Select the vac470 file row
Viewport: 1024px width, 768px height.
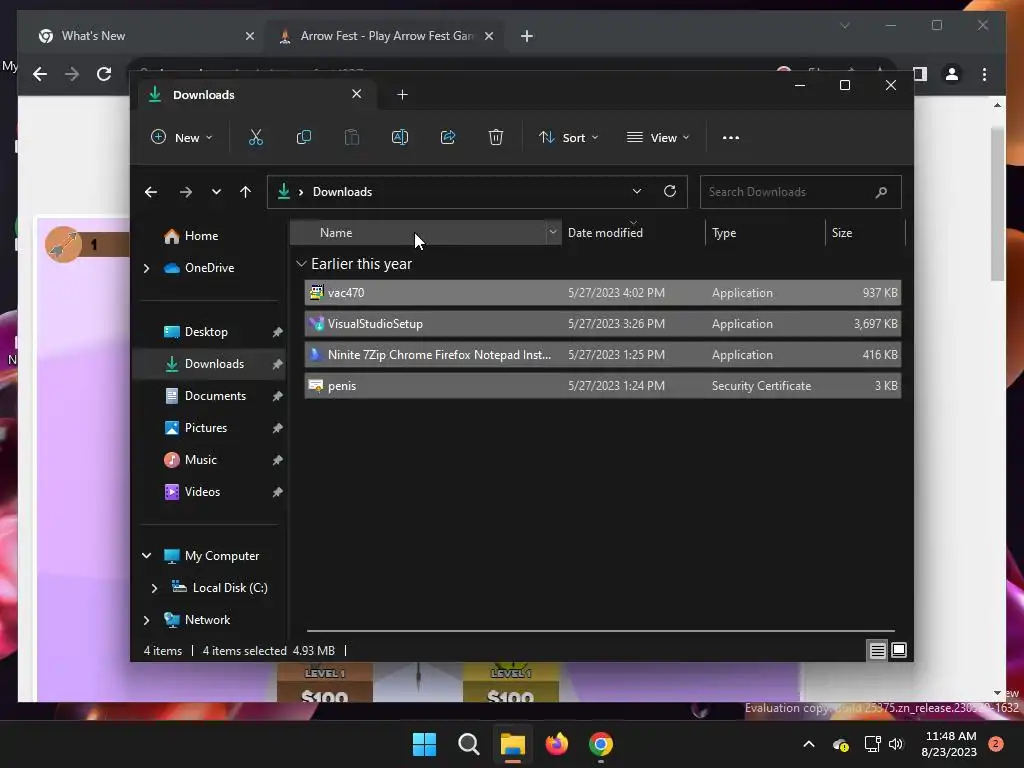[602, 293]
